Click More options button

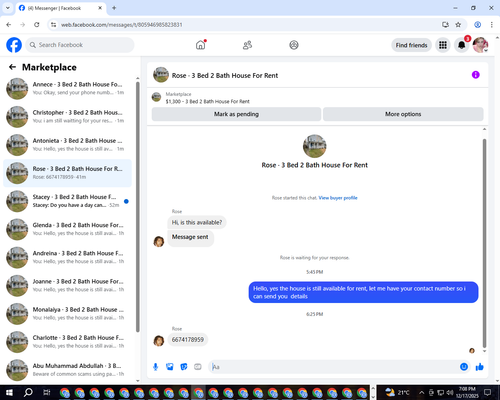tap(403, 114)
